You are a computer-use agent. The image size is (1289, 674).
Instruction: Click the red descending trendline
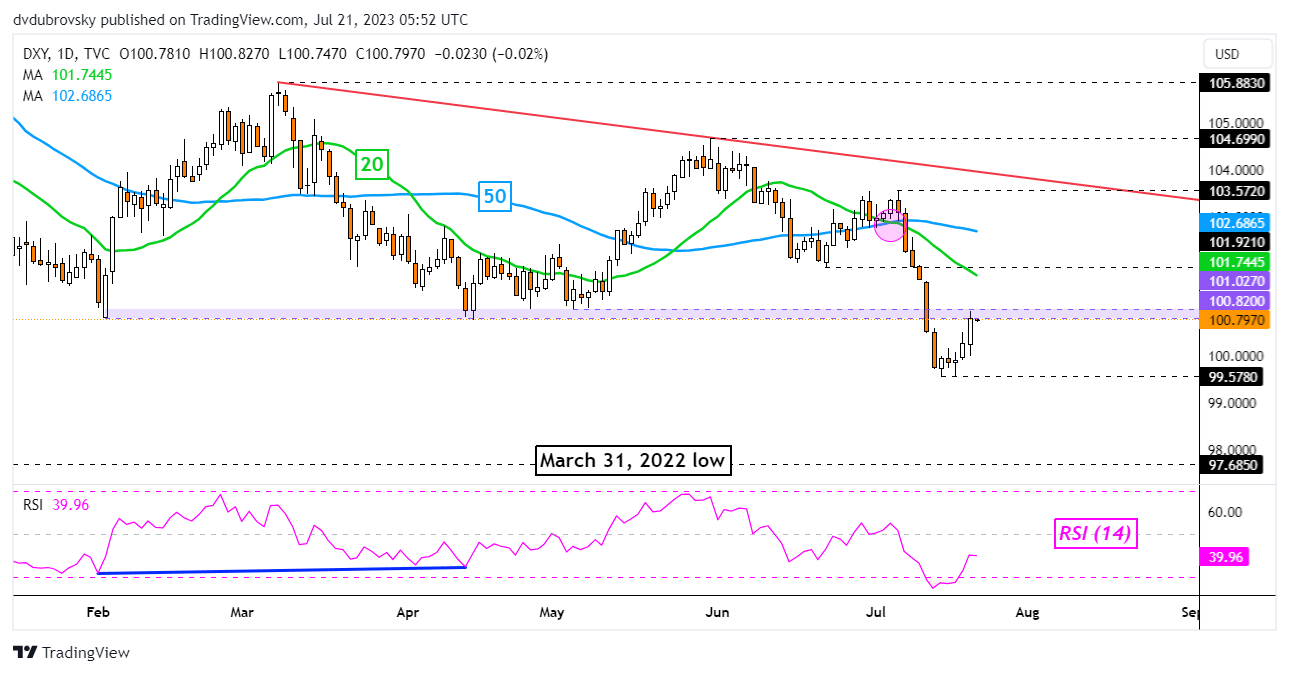[739, 141]
